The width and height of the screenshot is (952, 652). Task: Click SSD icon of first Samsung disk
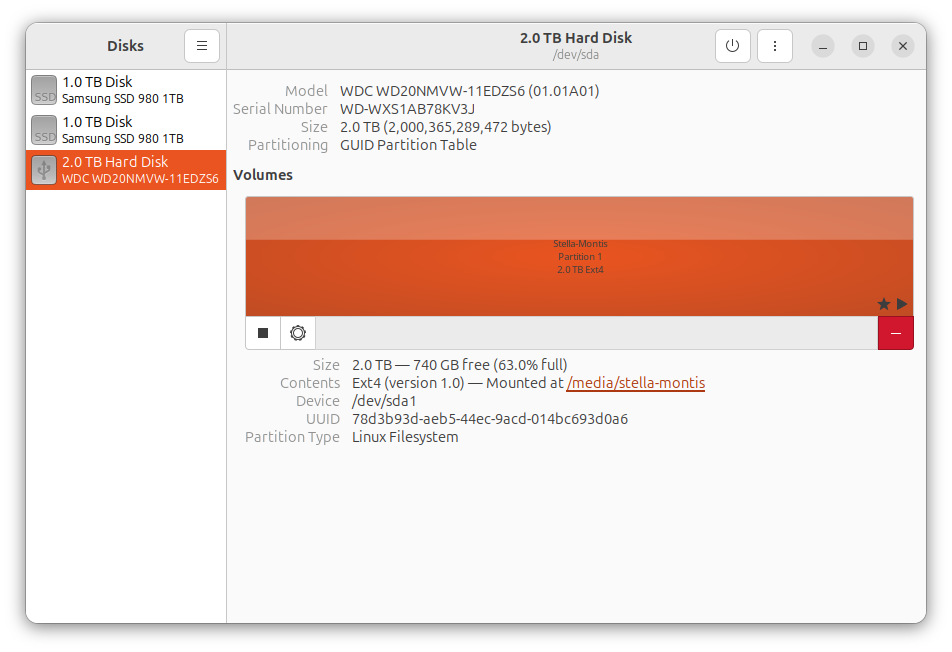(x=44, y=90)
